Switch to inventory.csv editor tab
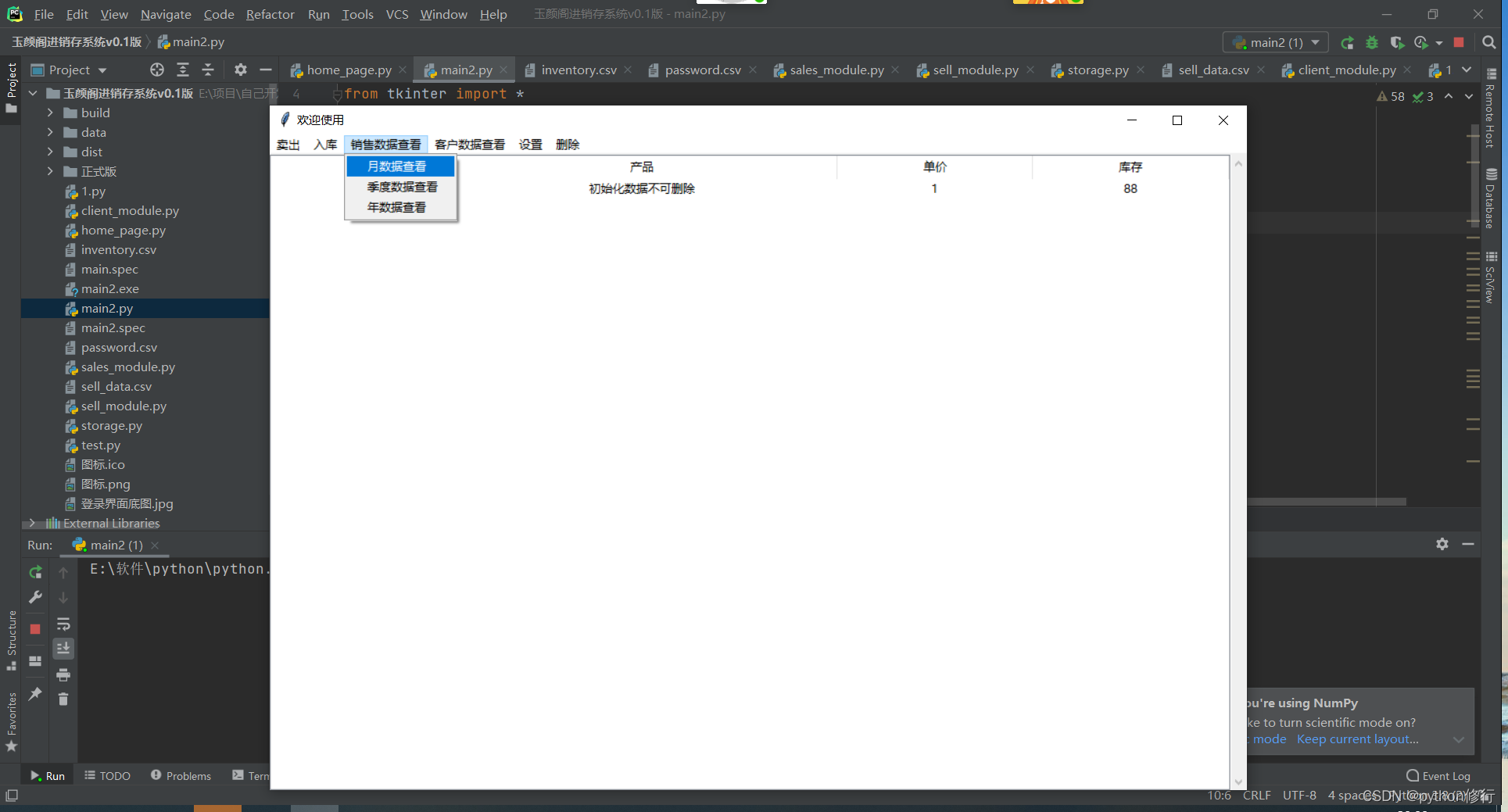This screenshot has height=812, width=1508. click(x=578, y=70)
